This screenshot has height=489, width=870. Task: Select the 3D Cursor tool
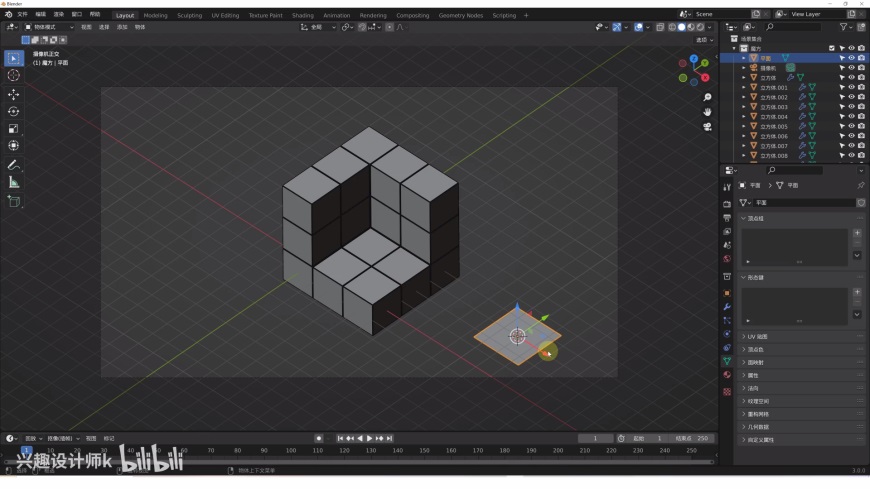coord(14,75)
